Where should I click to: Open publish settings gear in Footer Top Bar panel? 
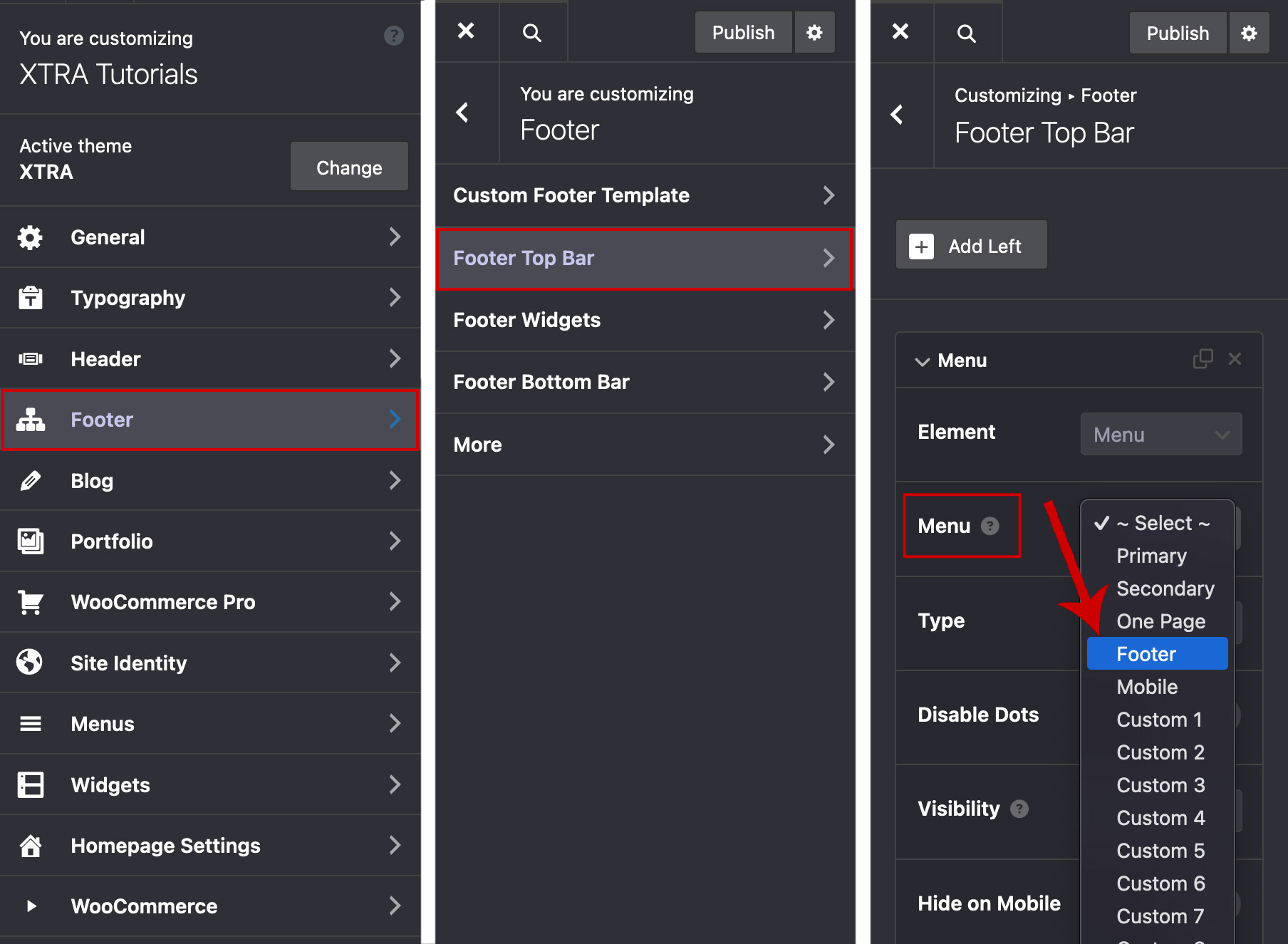[x=1248, y=33]
